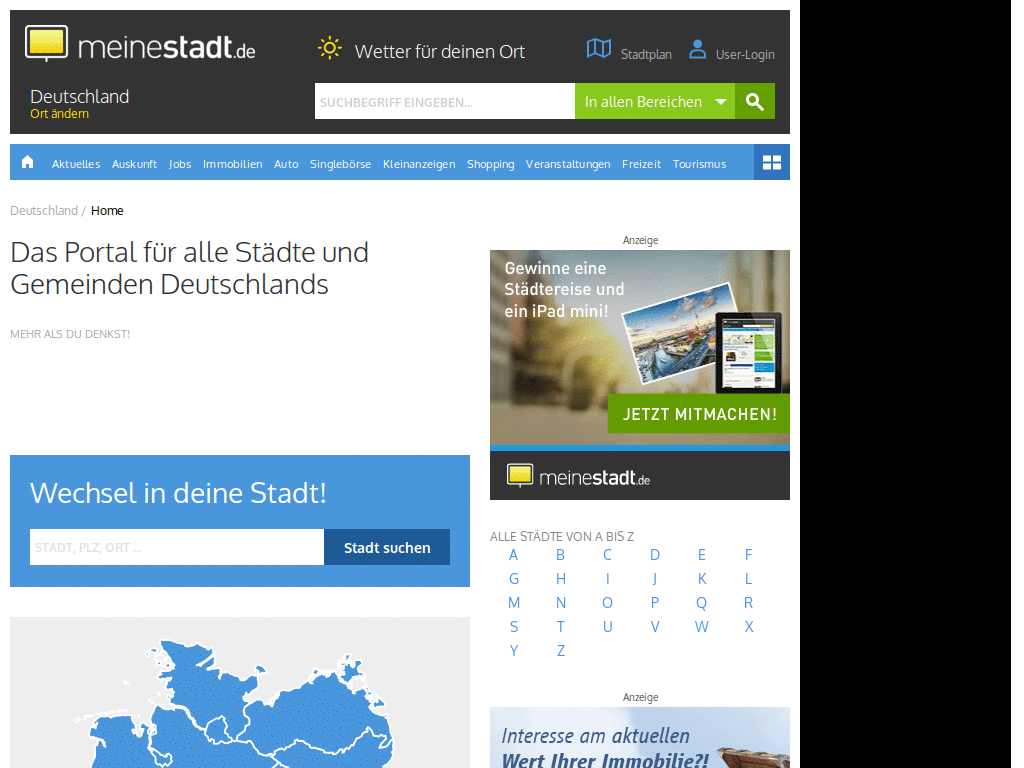Screen dimensions: 1024x768
Task: Select letter Q in city index
Action: 701,603
